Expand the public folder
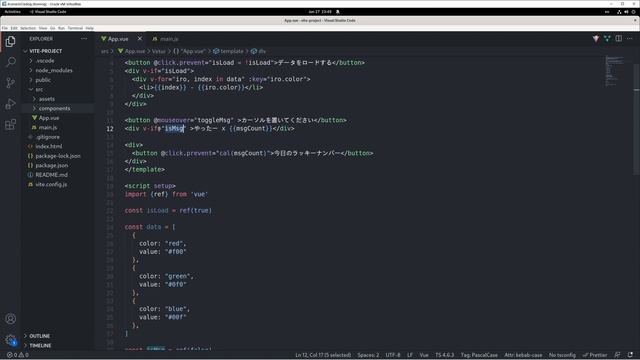The width and height of the screenshot is (640, 360). 43,80
